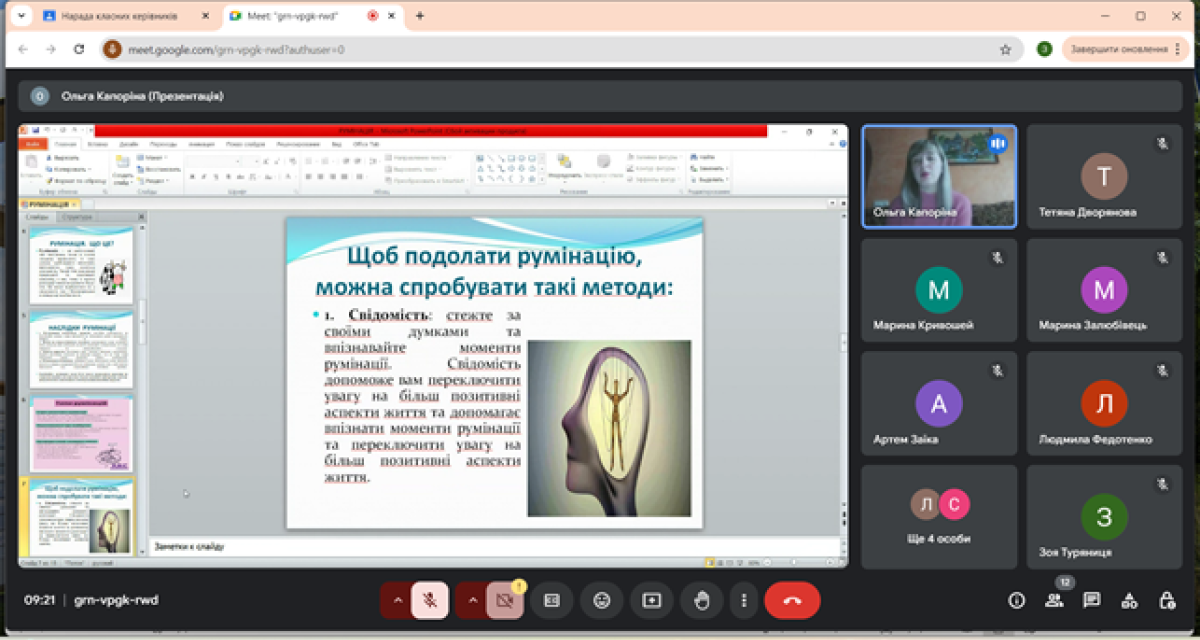Open the chat with everyone panel
The image size is (1200, 640).
tap(1092, 600)
